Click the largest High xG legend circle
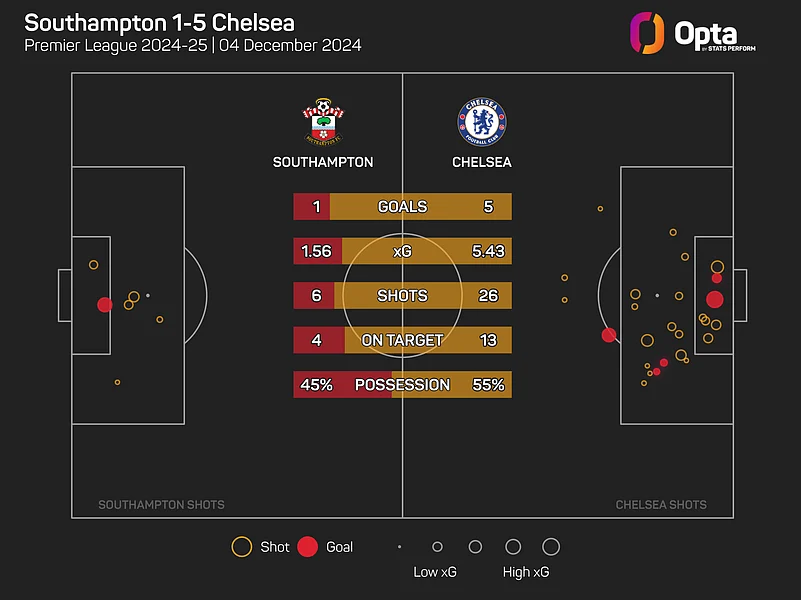Screen dimensions: 801x600 [551, 547]
